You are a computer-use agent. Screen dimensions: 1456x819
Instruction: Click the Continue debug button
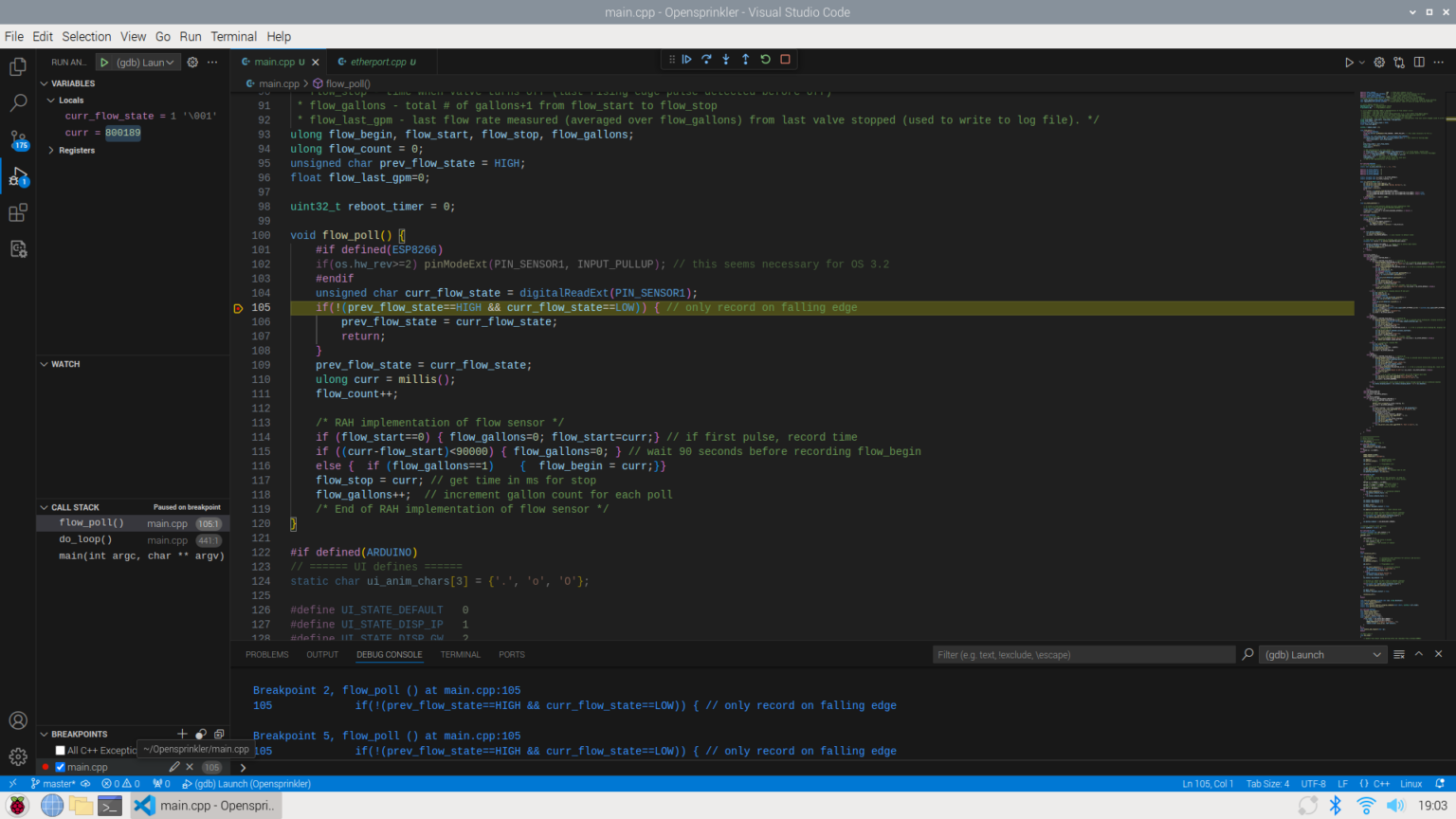point(687,60)
